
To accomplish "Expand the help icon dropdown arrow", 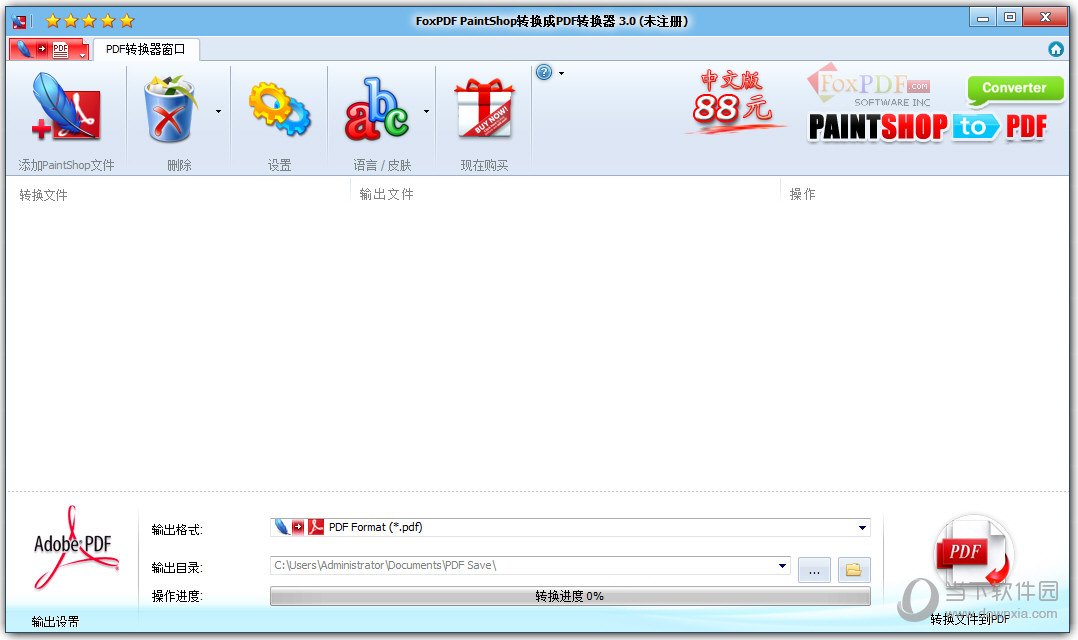I will [x=562, y=73].
